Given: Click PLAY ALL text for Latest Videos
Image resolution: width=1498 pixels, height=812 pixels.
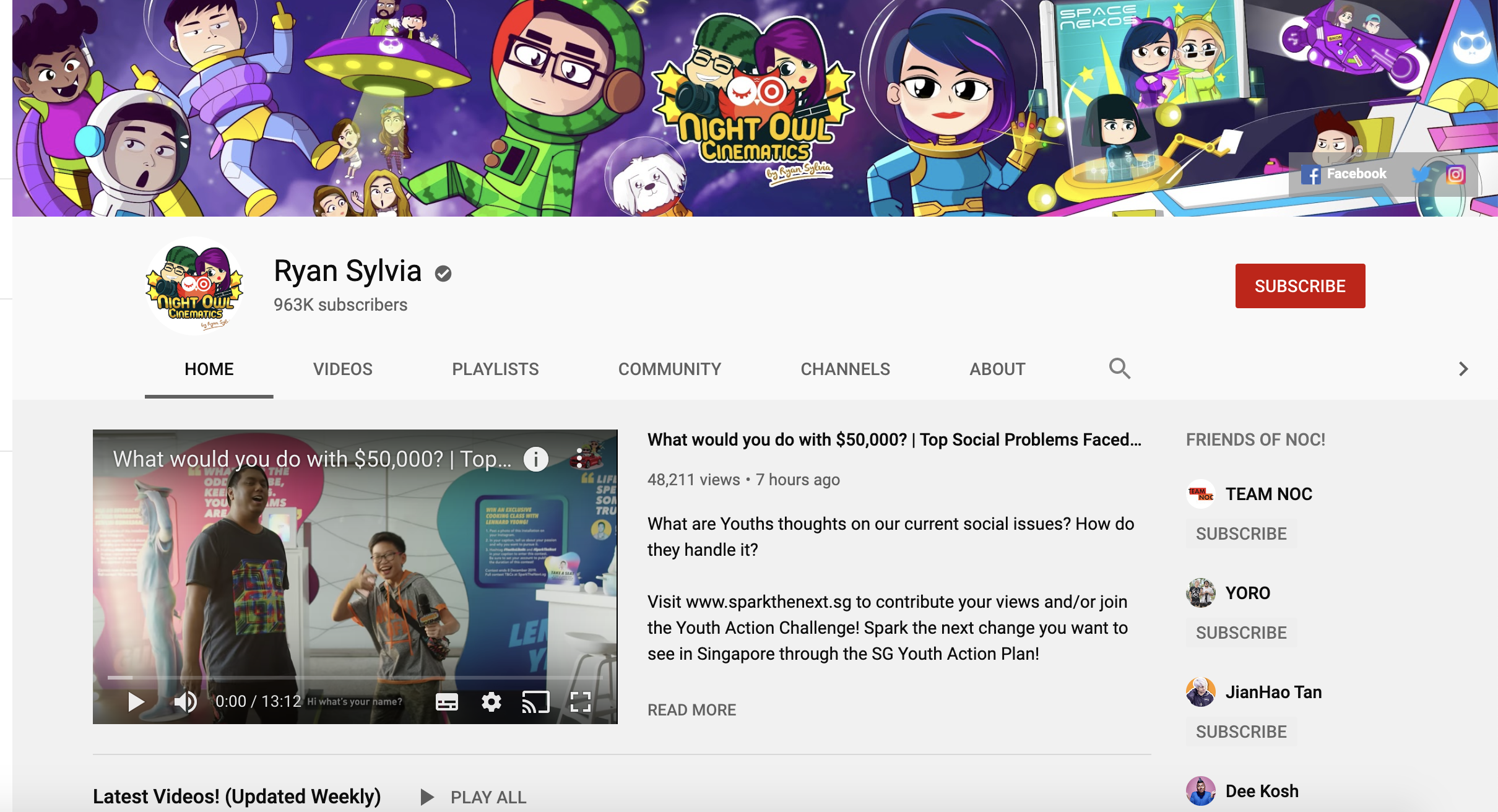Looking at the screenshot, I should [x=488, y=797].
